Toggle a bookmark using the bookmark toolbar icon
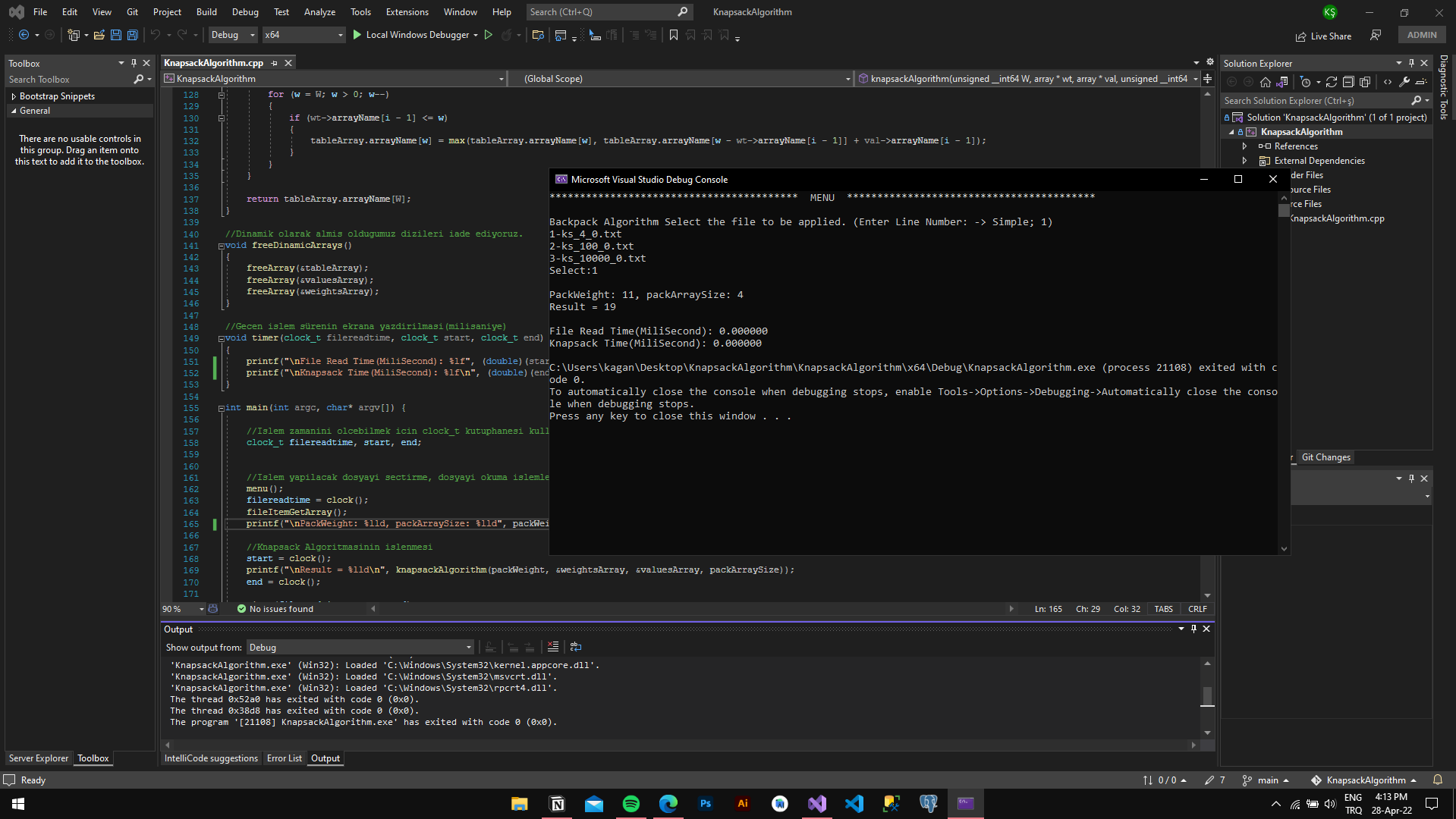Screen dimensions: 1456x819 tap(674, 35)
